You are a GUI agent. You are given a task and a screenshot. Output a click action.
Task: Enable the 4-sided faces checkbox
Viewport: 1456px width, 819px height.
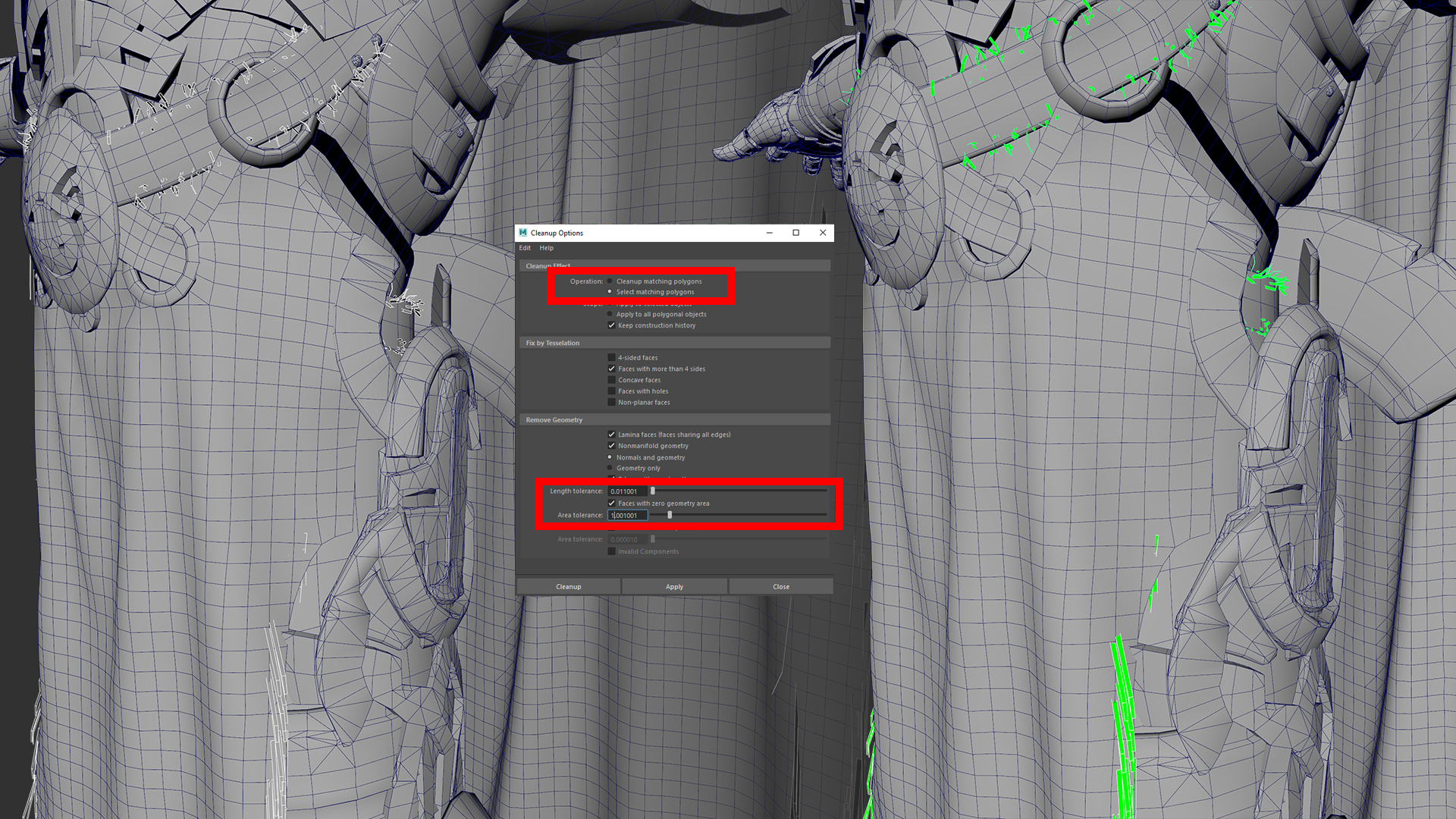pyautogui.click(x=611, y=358)
